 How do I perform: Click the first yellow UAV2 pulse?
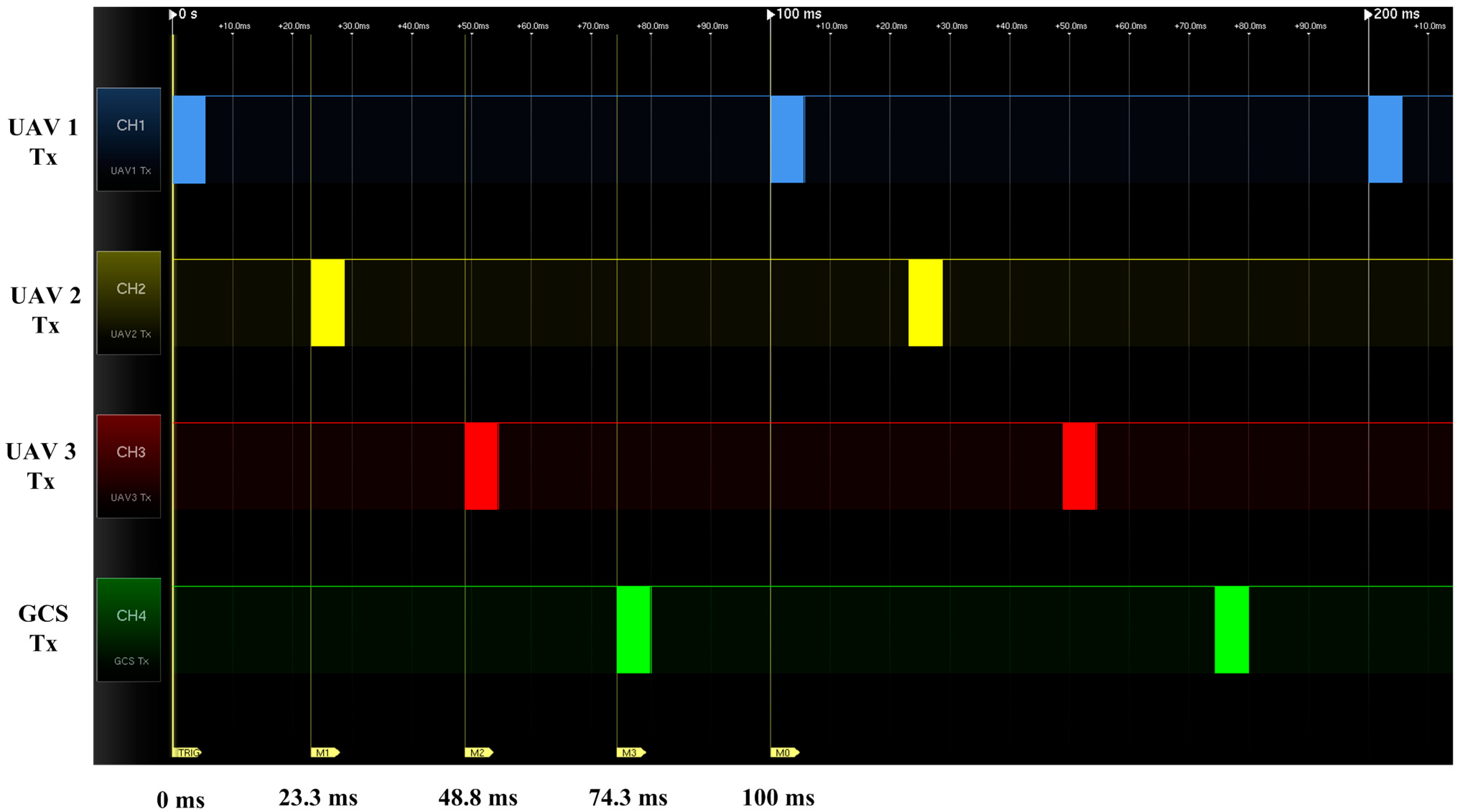pos(328,303)
